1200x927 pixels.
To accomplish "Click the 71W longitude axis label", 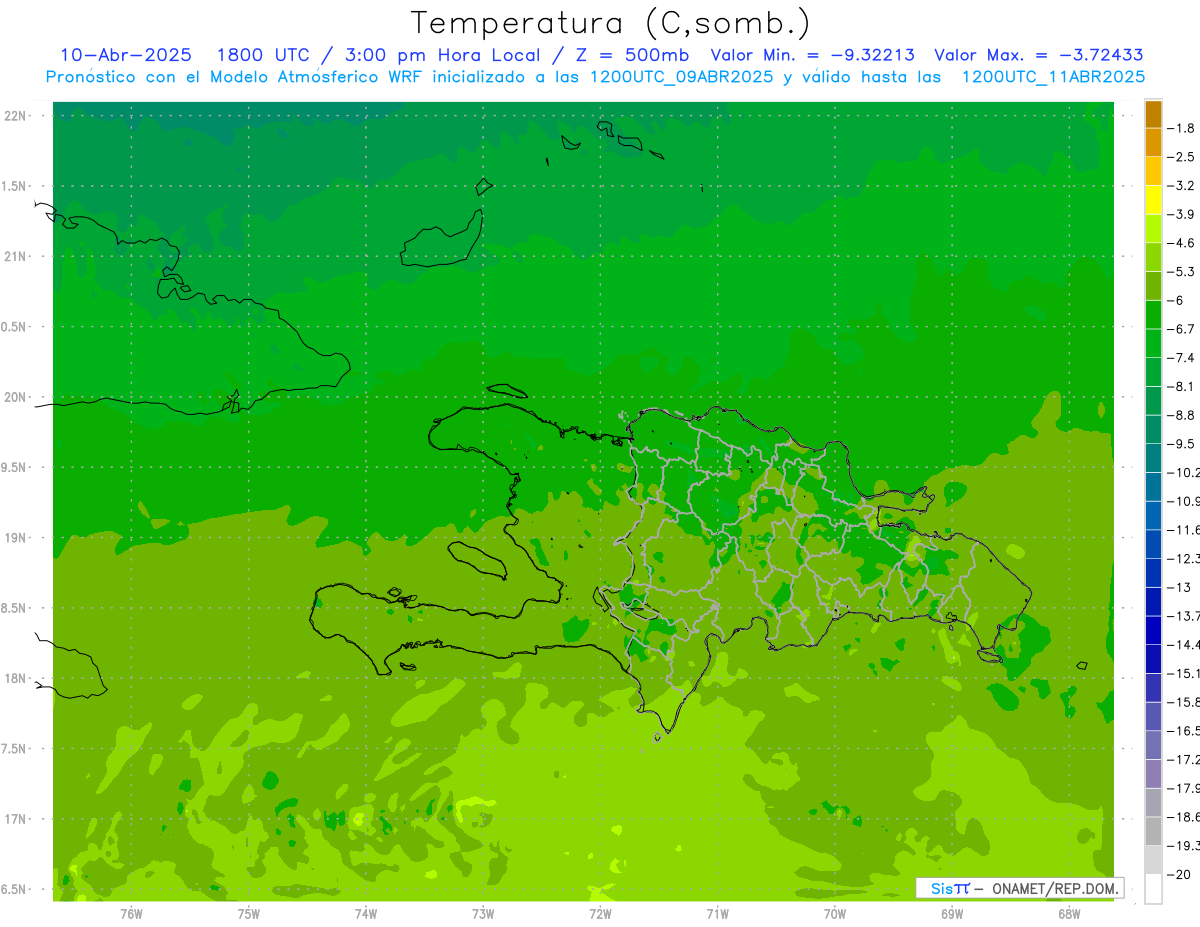I will (x=717, y=914).
